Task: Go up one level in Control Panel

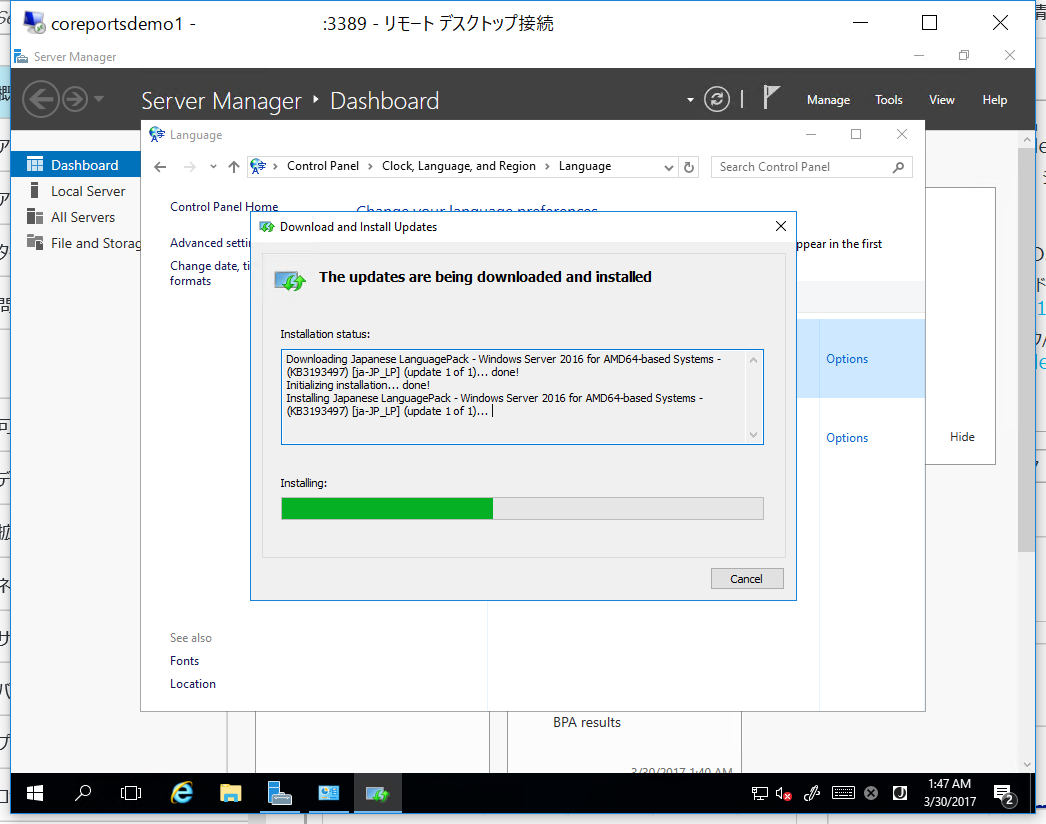Action: pos(233,167)
